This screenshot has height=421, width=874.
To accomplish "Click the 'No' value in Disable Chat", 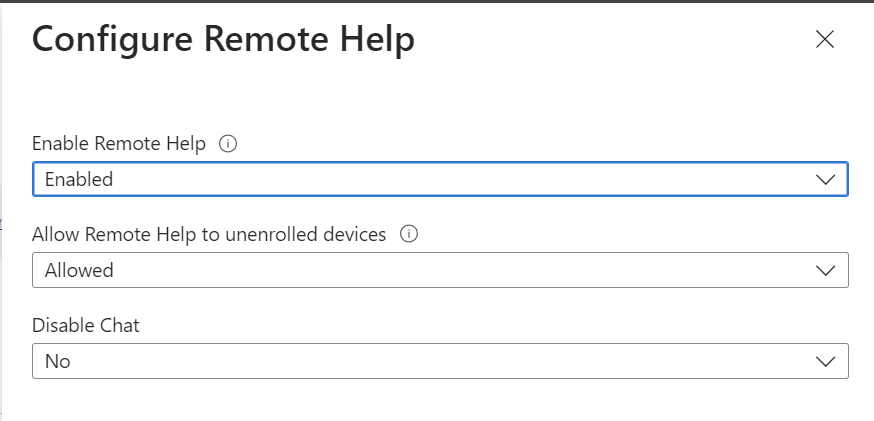I will [x=58, y=361].
